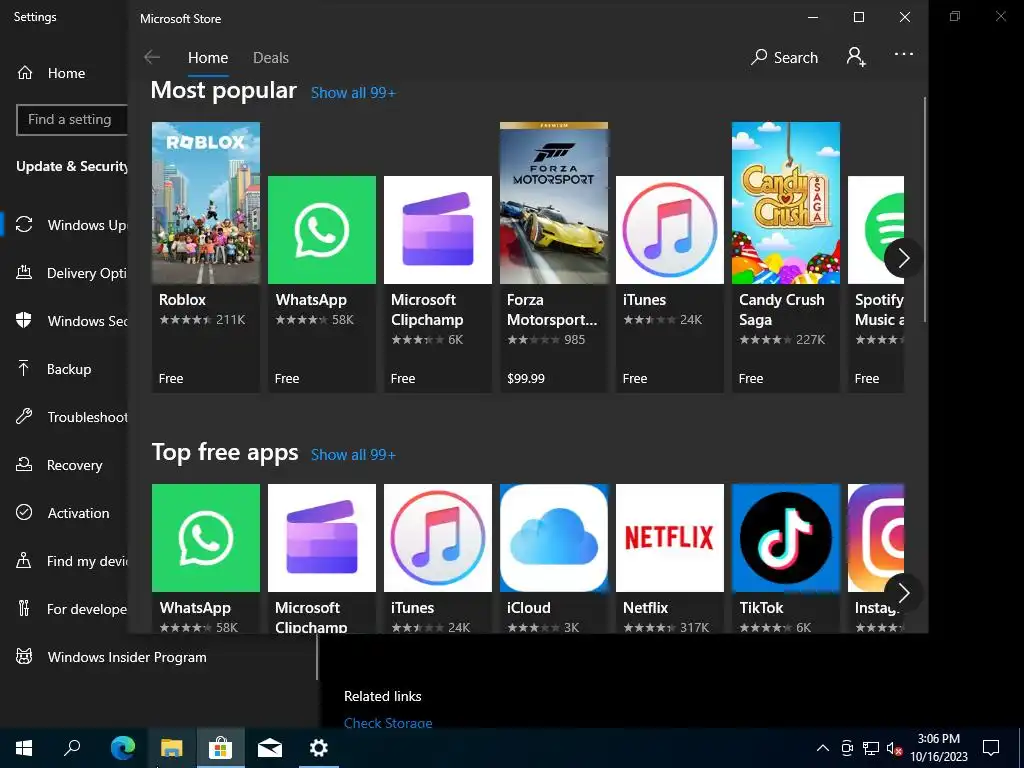Click the Find a setting field

72,120
